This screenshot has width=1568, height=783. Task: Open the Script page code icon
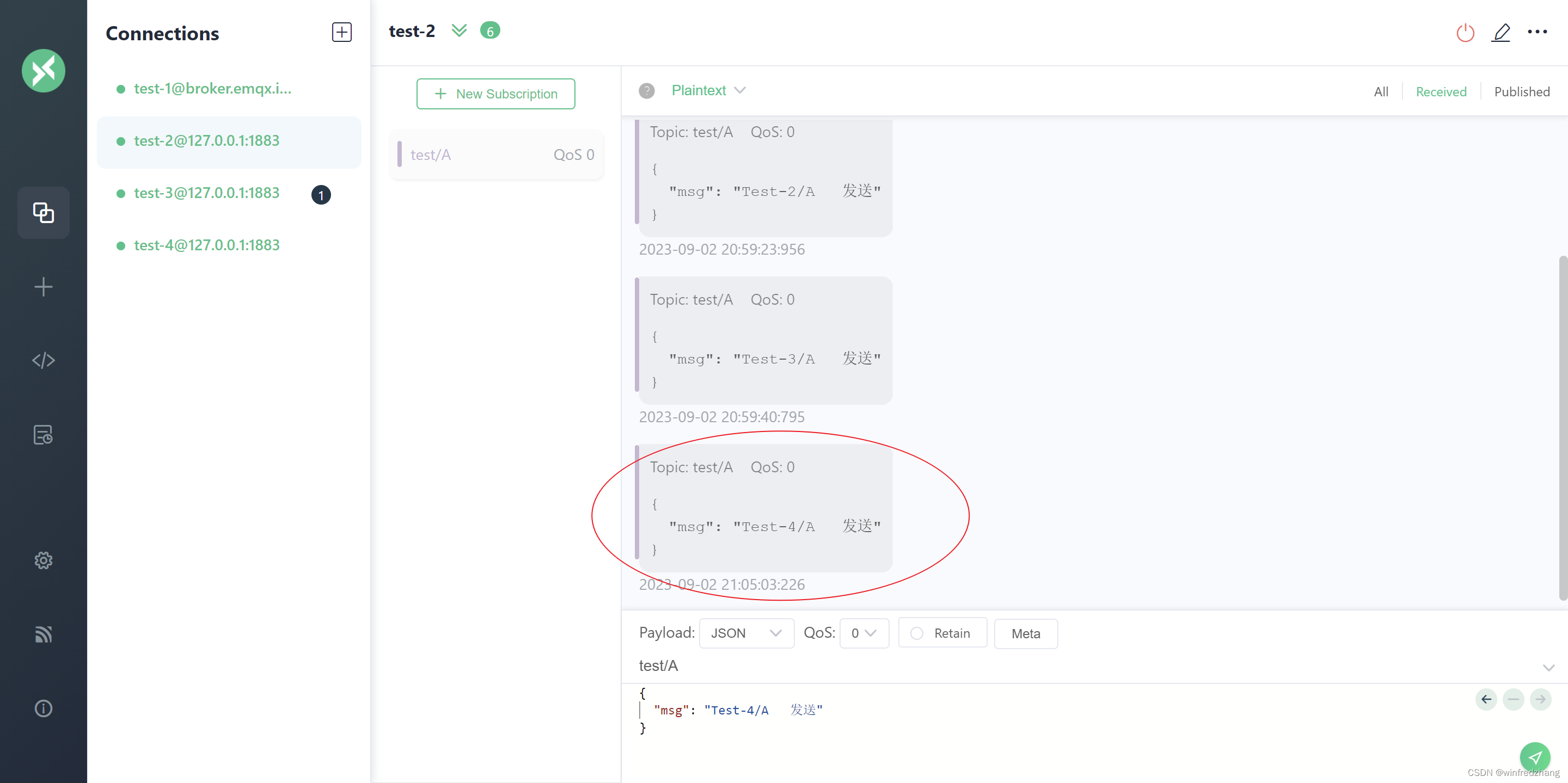[43, 360]
